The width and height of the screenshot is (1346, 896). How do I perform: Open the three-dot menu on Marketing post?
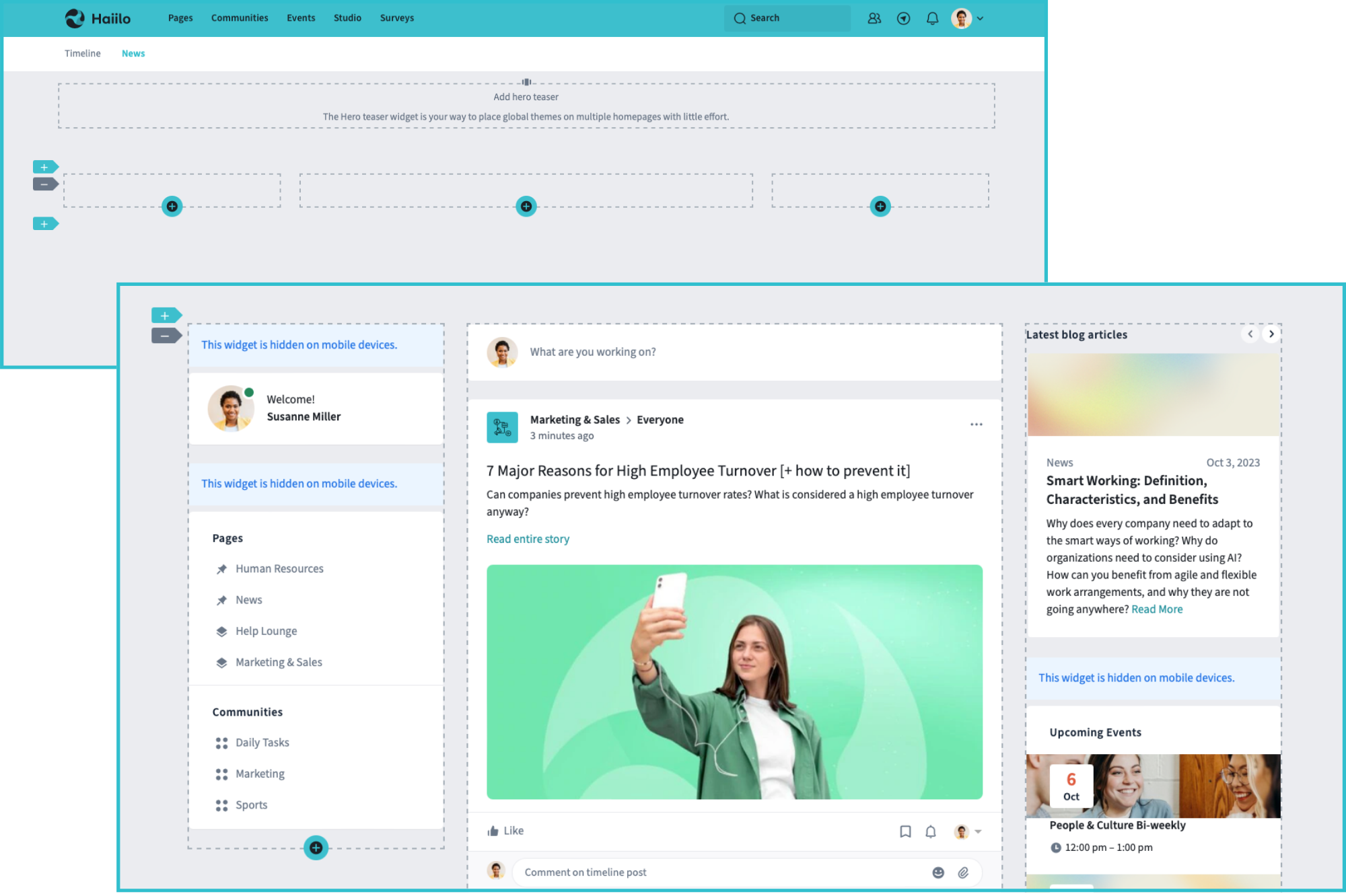tap(976, 424)
